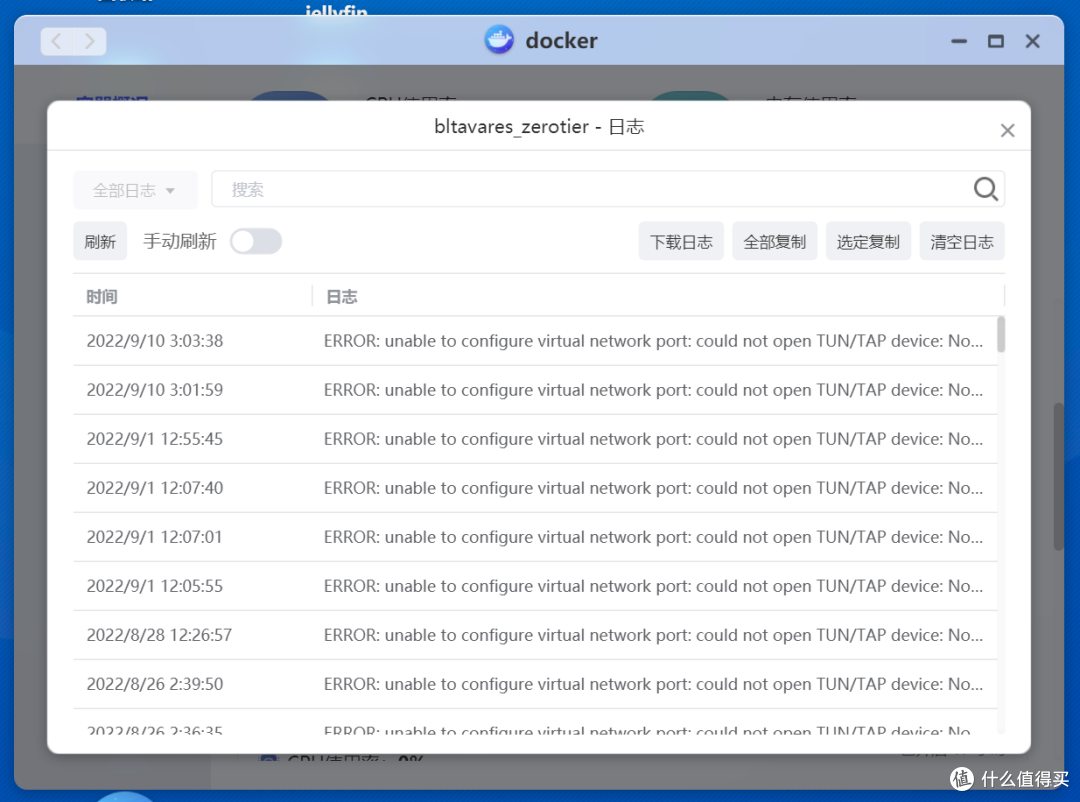Go back with the left arrow
The image size is (1080, 802).
[x=57, y=41]
